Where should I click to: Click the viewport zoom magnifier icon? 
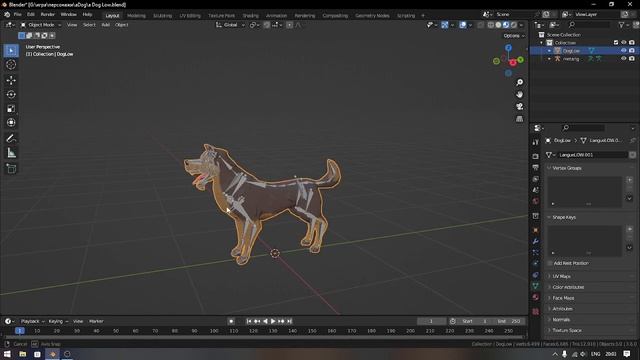(519, 82)
